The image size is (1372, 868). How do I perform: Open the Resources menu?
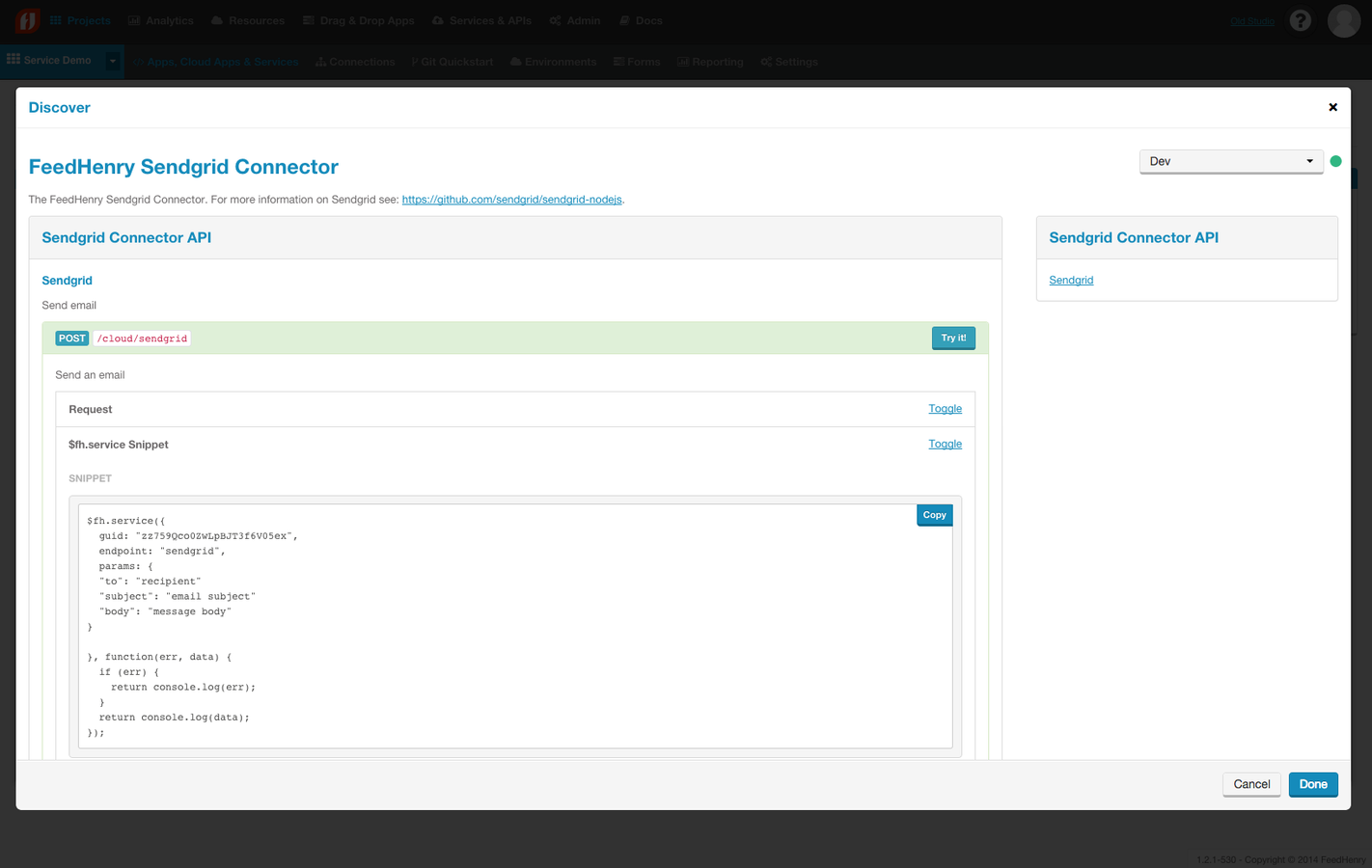[248, 20]
